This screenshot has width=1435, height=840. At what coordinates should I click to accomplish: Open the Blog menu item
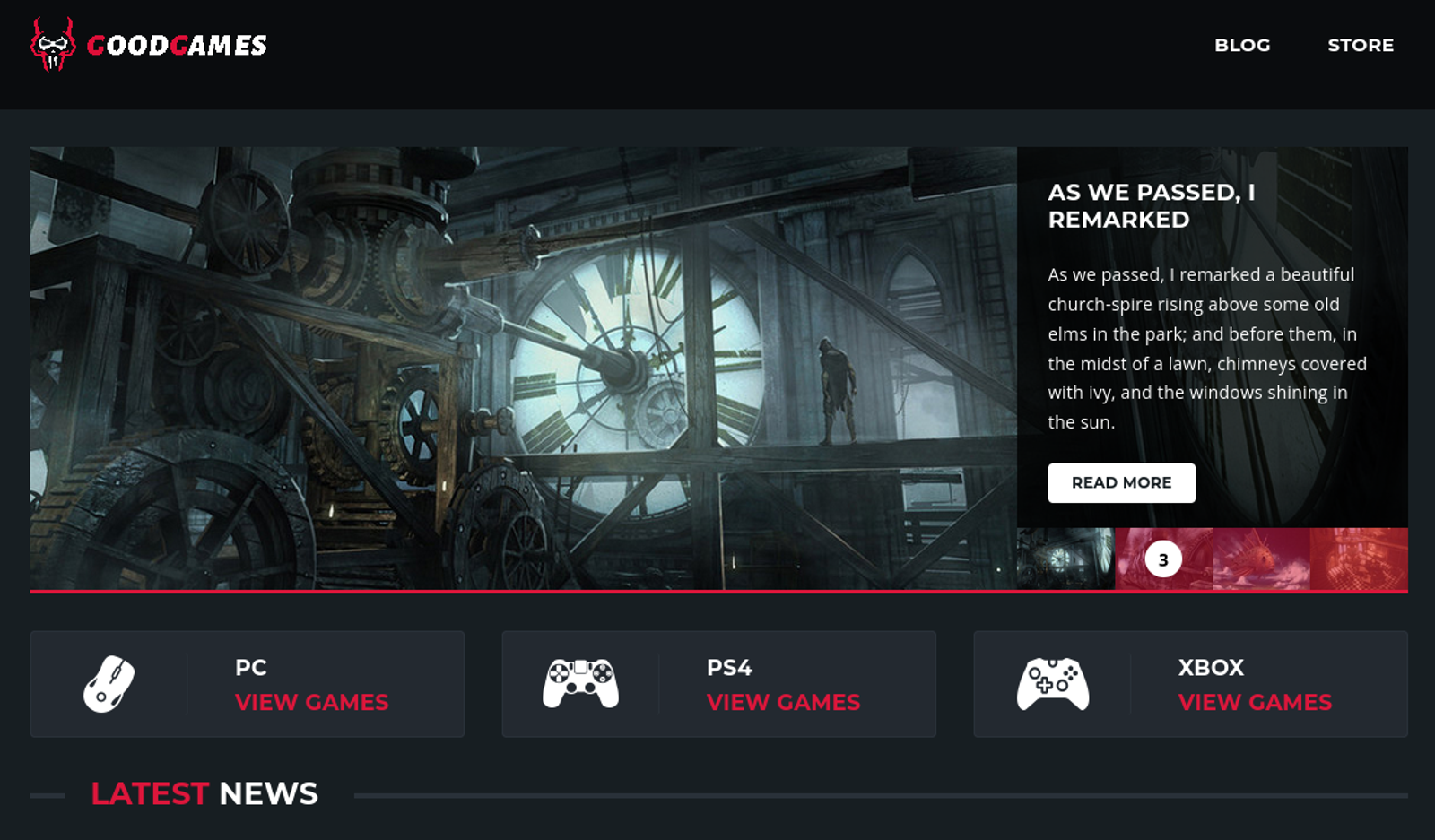tap(1242, 45)
